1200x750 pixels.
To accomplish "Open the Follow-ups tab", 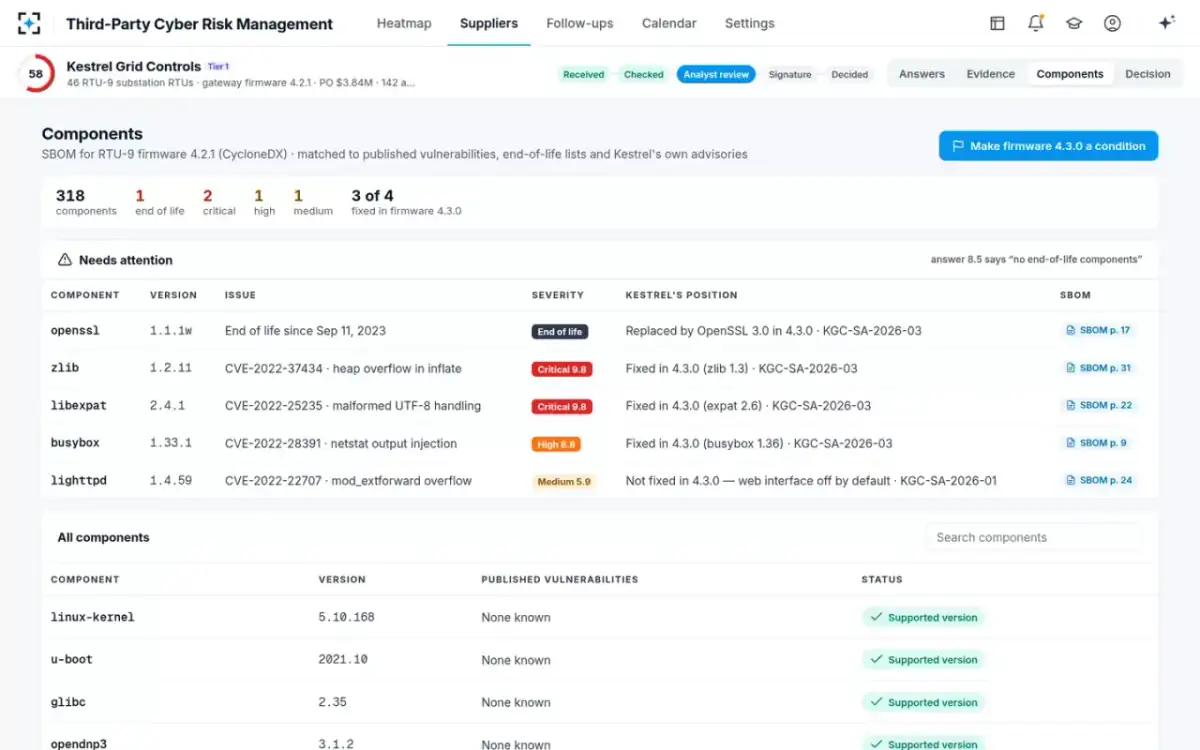I will pyautogui.click(x=580, y=23).
